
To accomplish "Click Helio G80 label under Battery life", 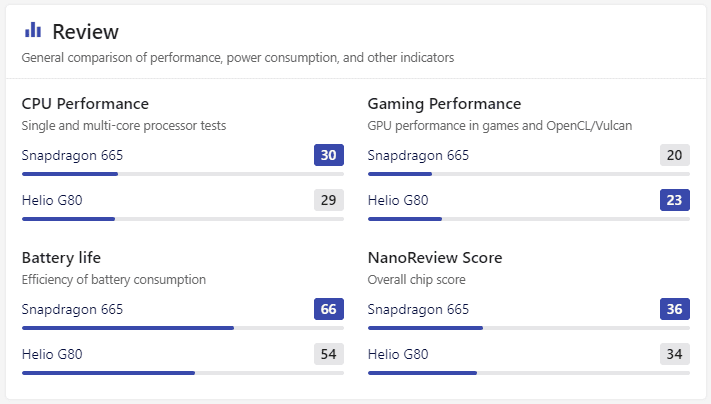I will [x=52, y=354].
